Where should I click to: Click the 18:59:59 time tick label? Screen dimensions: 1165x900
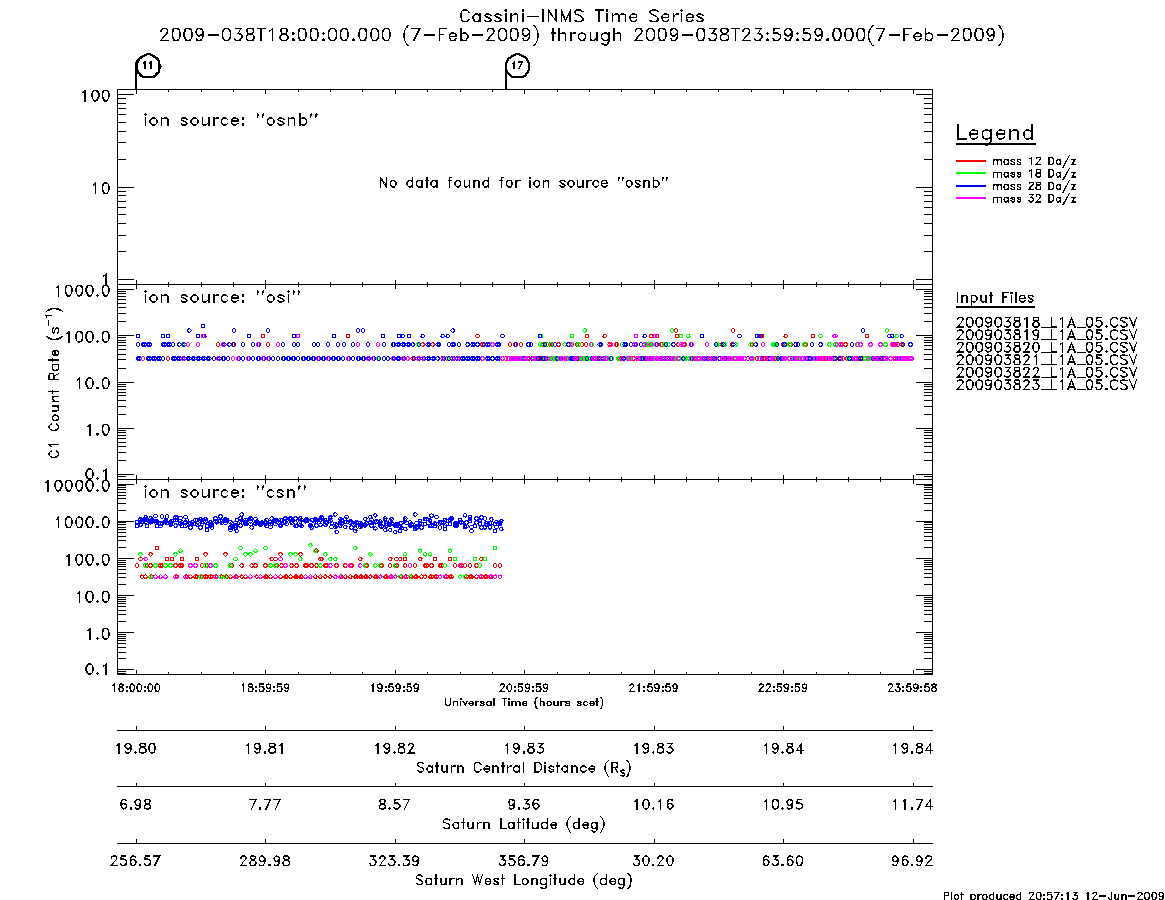(265, 688)
